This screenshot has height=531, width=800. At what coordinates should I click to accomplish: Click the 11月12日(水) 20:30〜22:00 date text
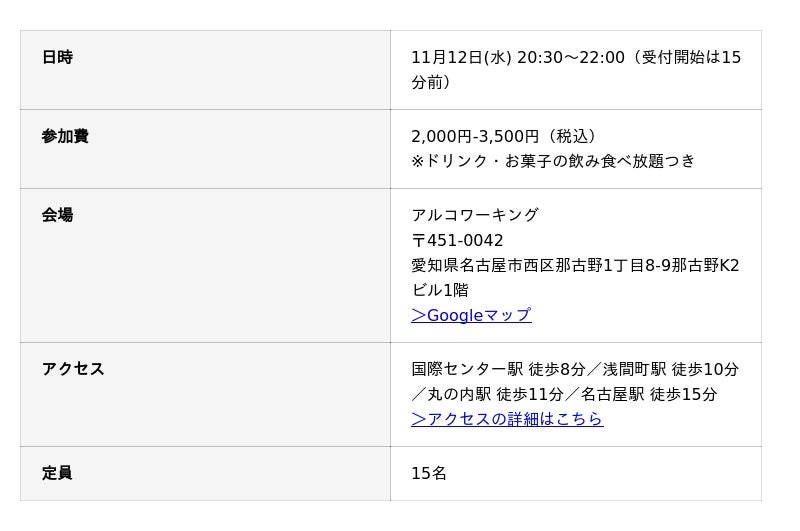tap(517, 57)
